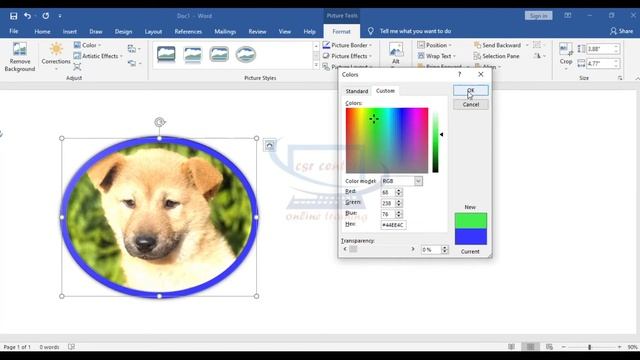Click the shape height field 3.88"
The width and height of the screenshot is (640, 360).
[x=603, y=49]
